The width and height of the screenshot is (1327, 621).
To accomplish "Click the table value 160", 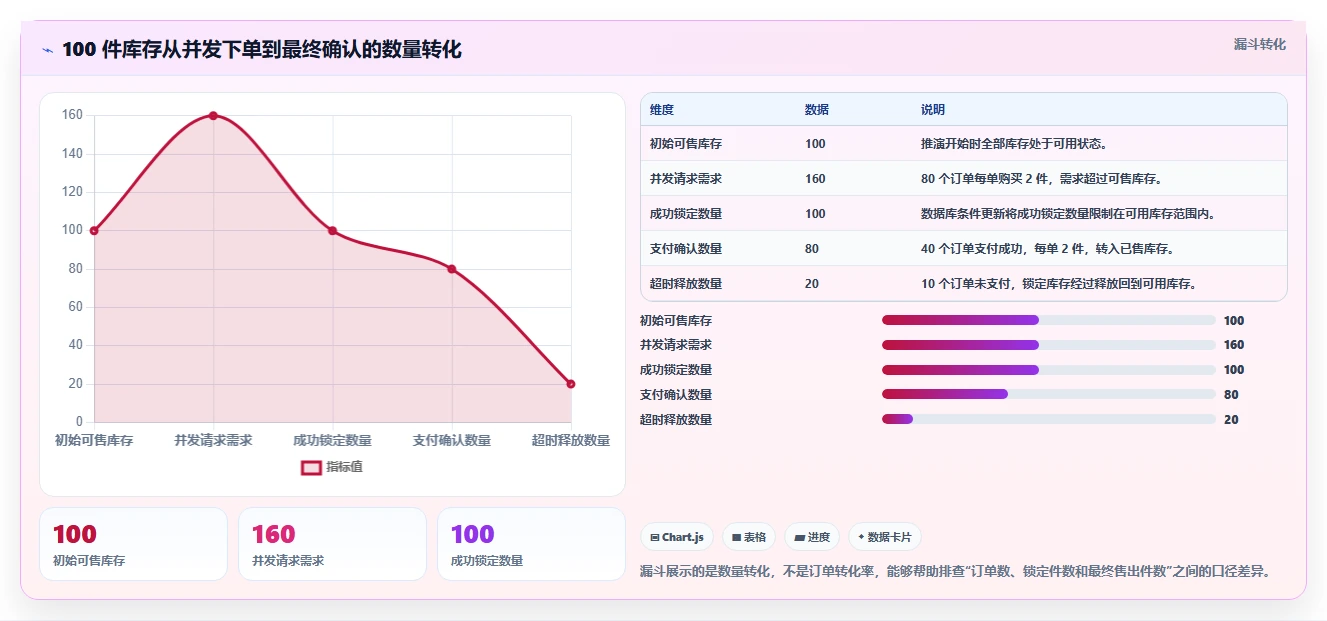I will click(815, 179).
